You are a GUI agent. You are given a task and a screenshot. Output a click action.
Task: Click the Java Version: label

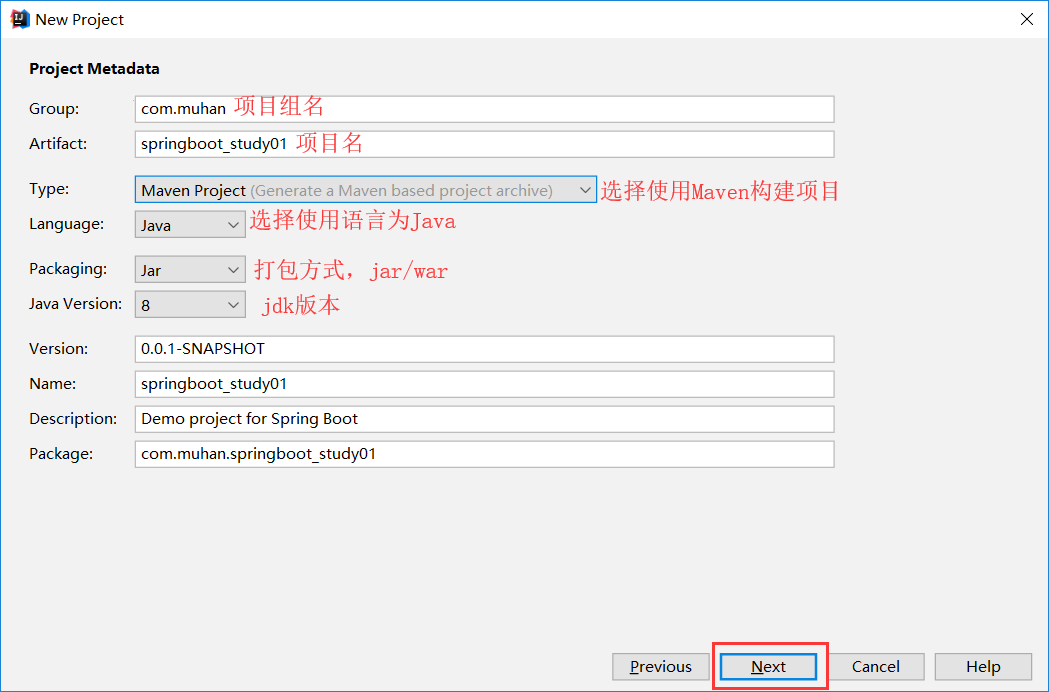point(76,303)
